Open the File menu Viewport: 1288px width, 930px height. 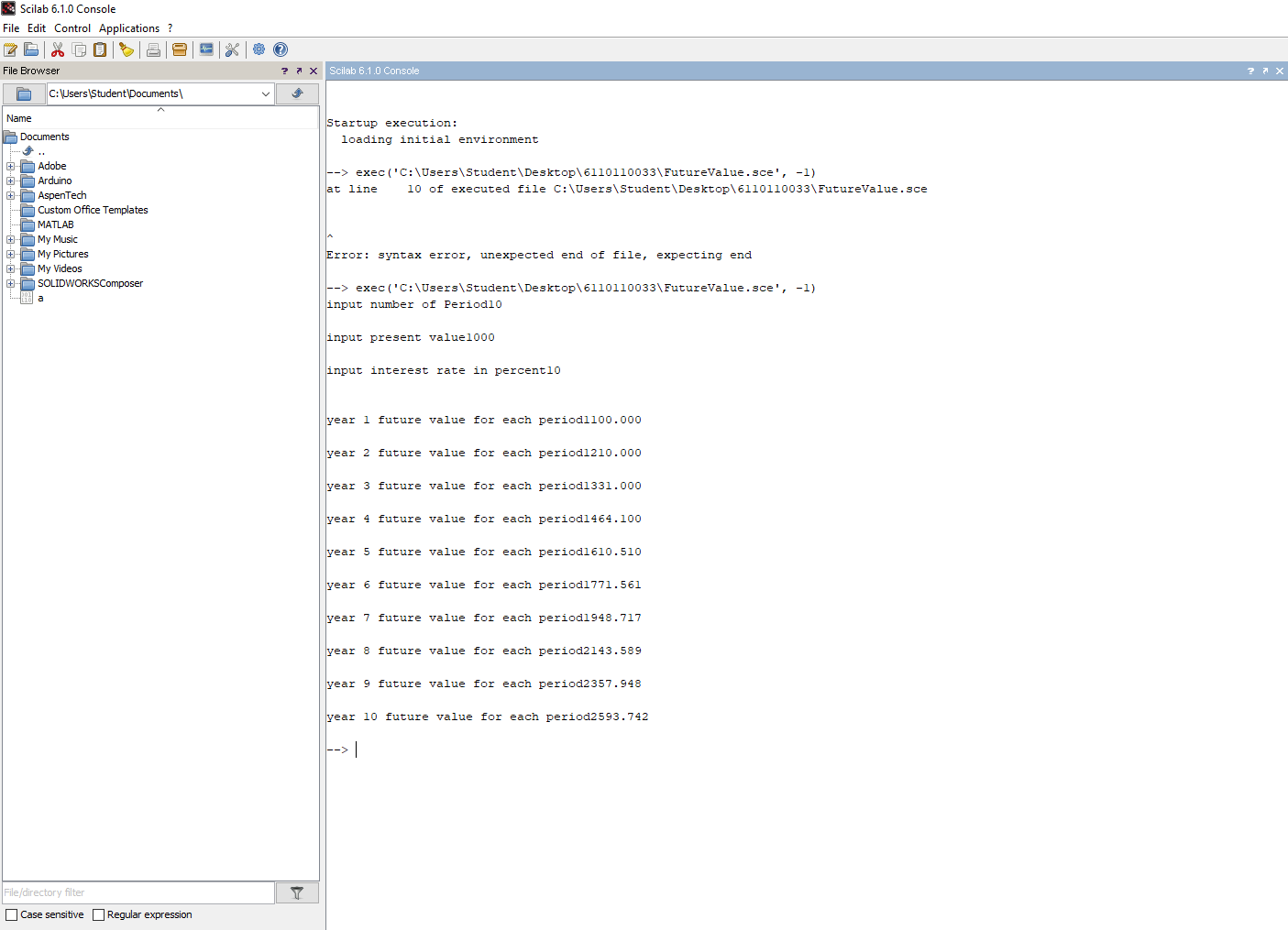[11, 28]
